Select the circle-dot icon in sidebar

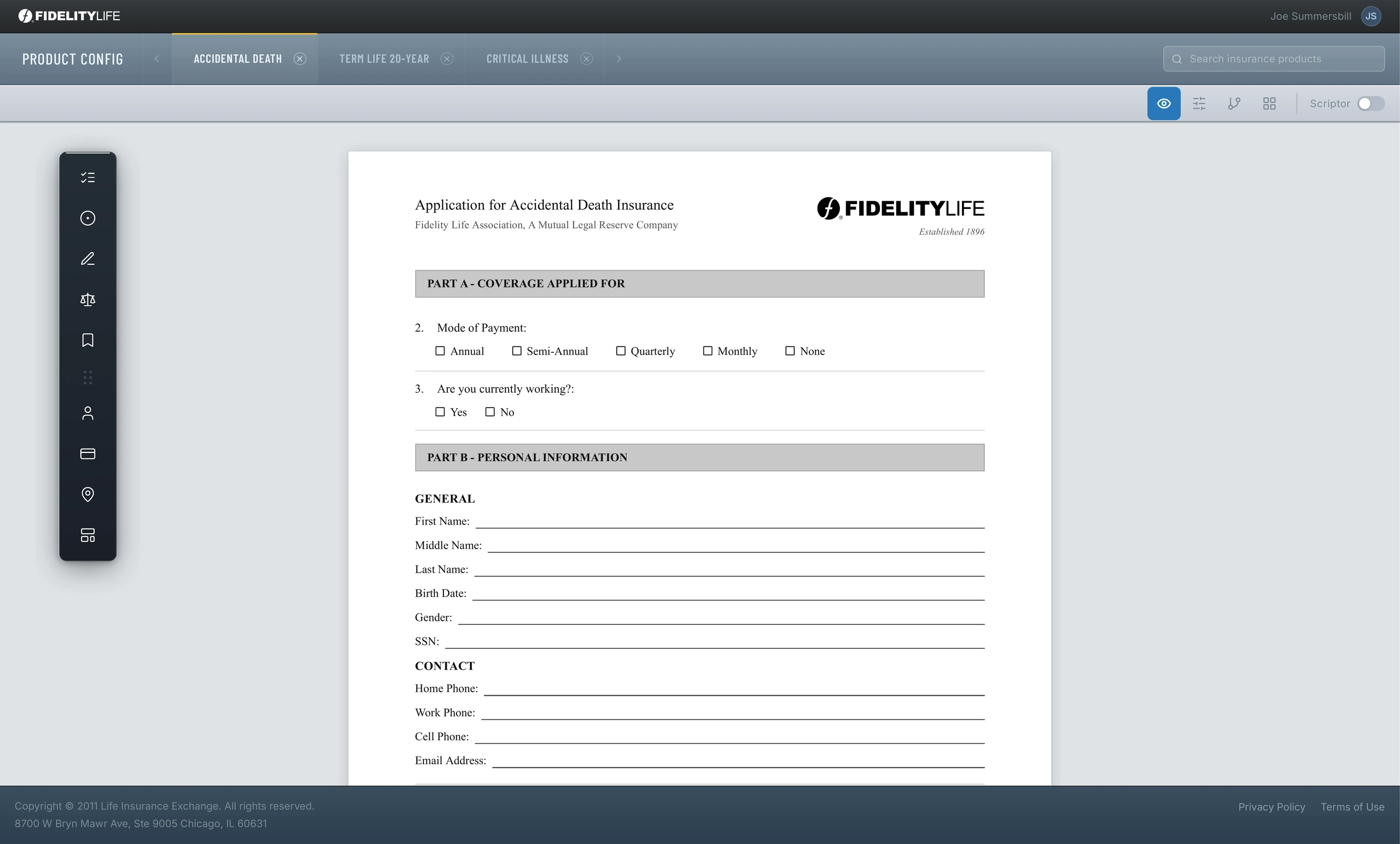pyautogui.click(x=87, y=218)
